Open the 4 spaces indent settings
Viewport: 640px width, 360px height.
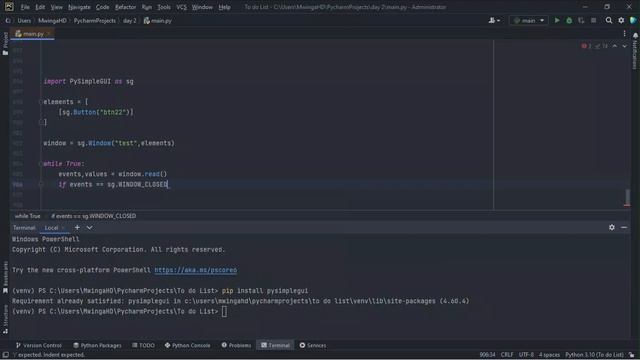click(549, 355)
